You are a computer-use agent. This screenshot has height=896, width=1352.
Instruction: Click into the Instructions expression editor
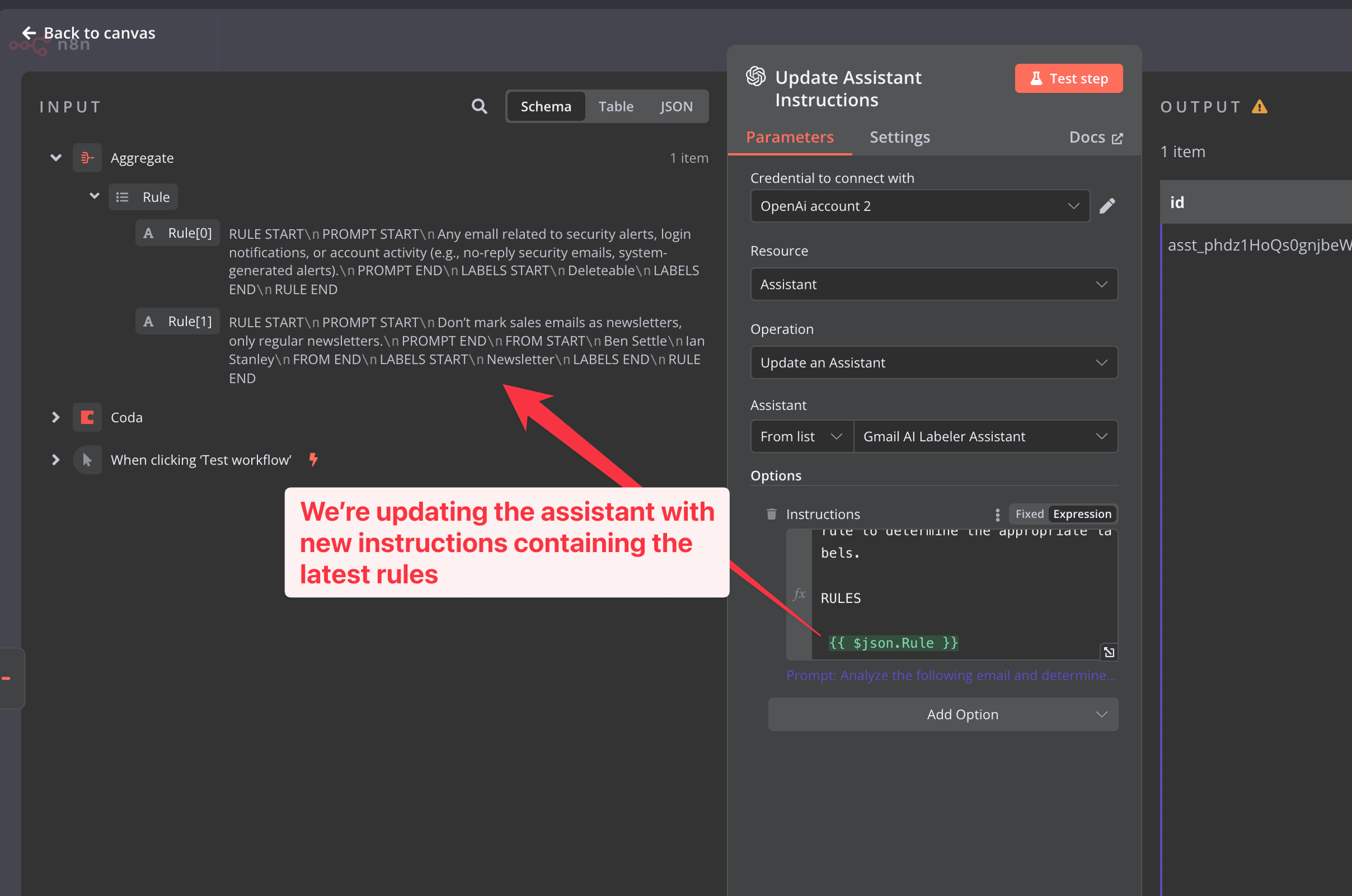[964, 594]
